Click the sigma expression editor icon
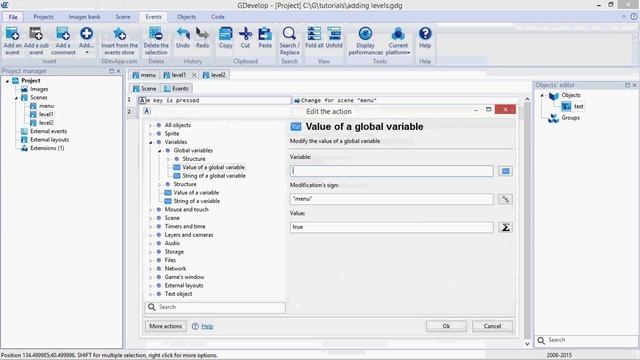Screen dimensions: 640x360 tap(505, 227)
